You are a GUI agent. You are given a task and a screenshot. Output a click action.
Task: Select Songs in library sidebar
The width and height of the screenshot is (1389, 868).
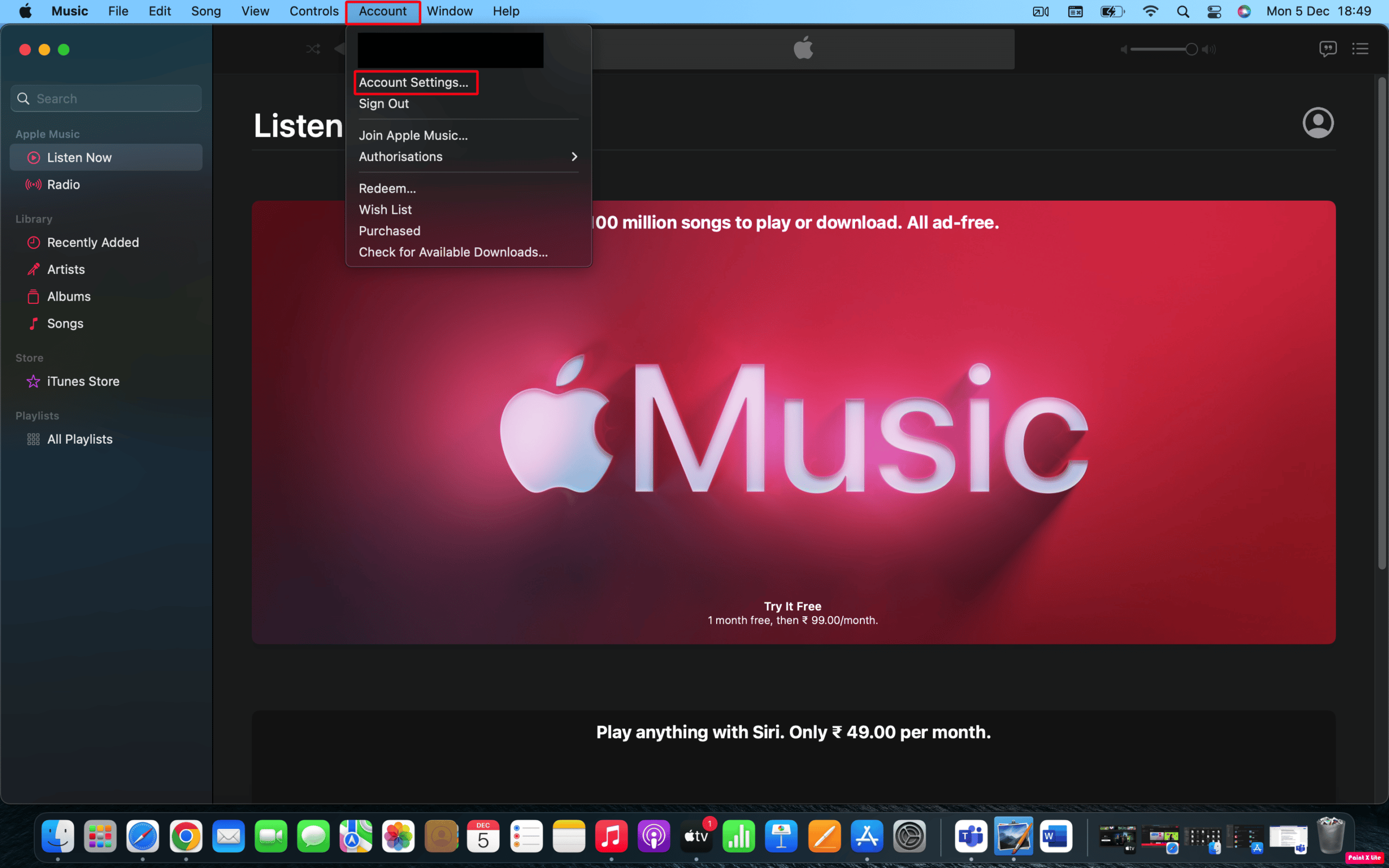click(x=66, y=322)
